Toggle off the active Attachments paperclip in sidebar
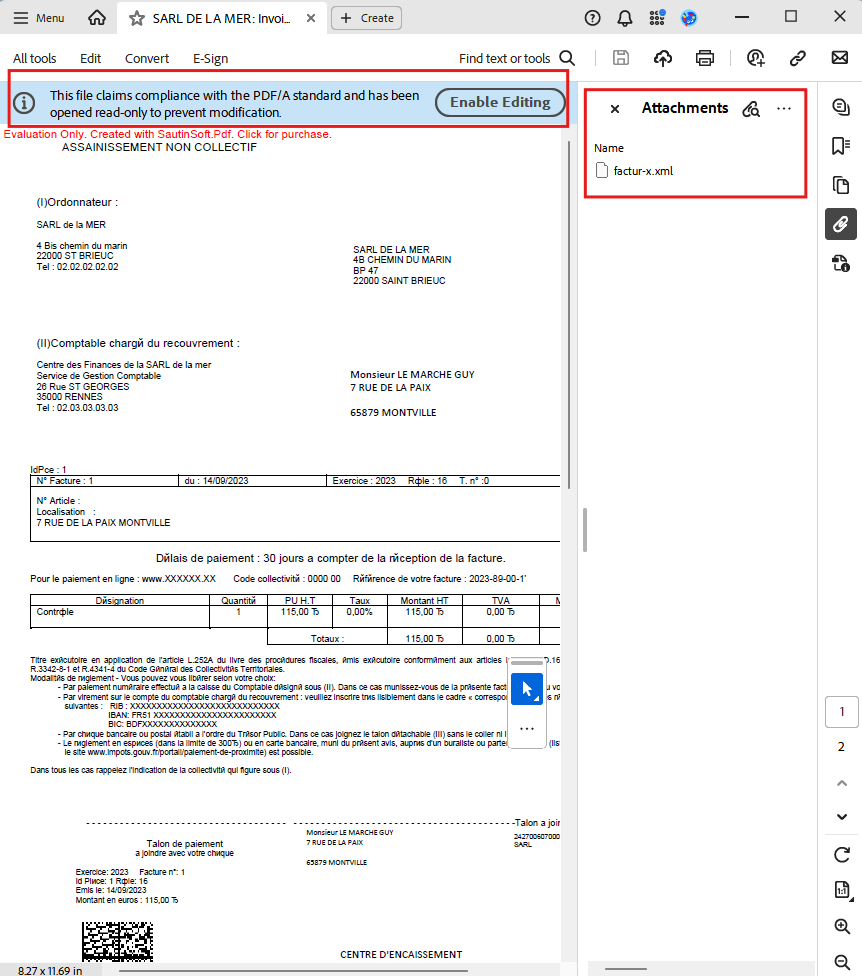 click(x=841, y=224)
